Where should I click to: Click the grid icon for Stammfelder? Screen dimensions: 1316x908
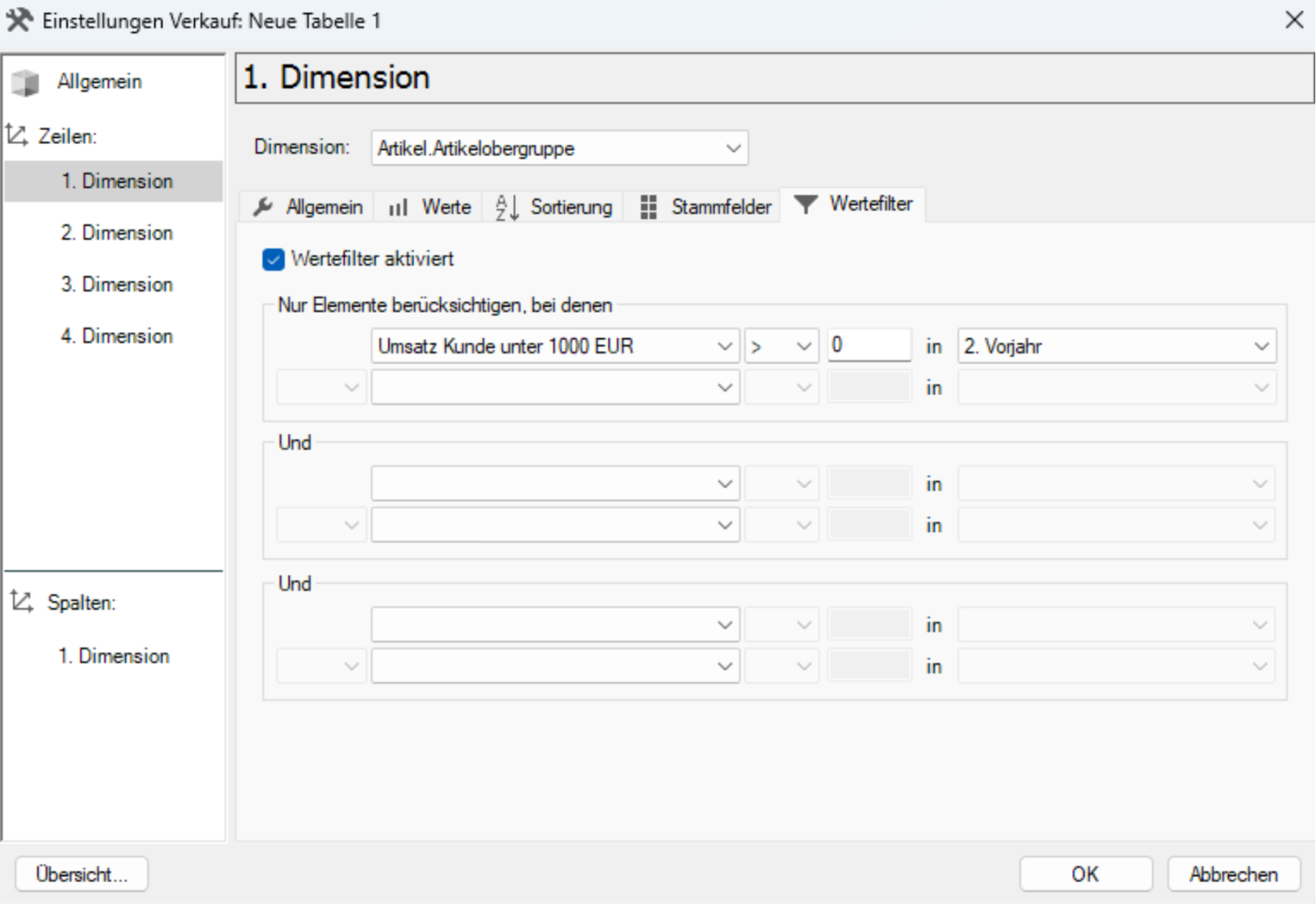point(649,207)
